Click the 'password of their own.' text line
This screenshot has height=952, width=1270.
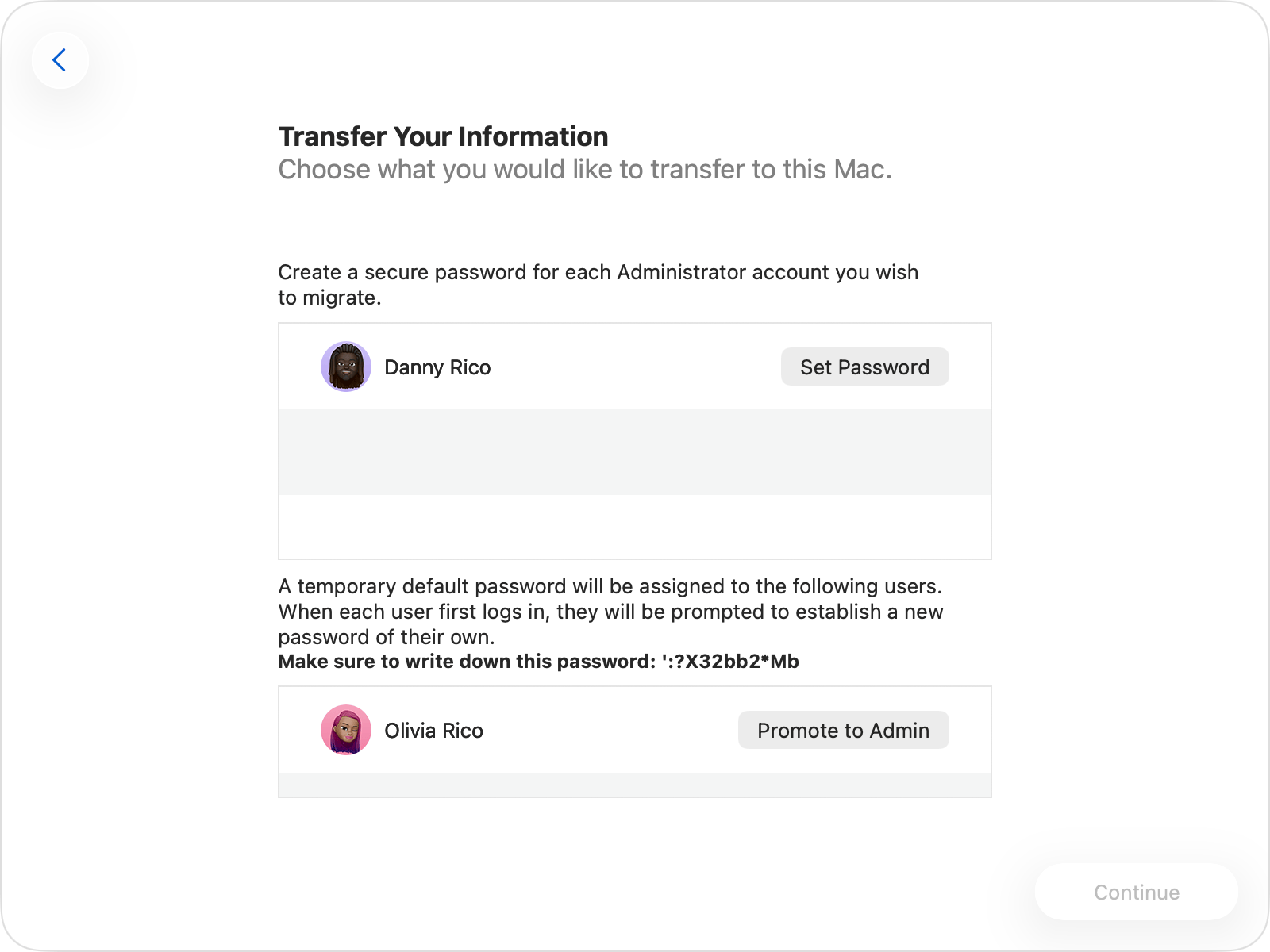(x=387, y=637)
